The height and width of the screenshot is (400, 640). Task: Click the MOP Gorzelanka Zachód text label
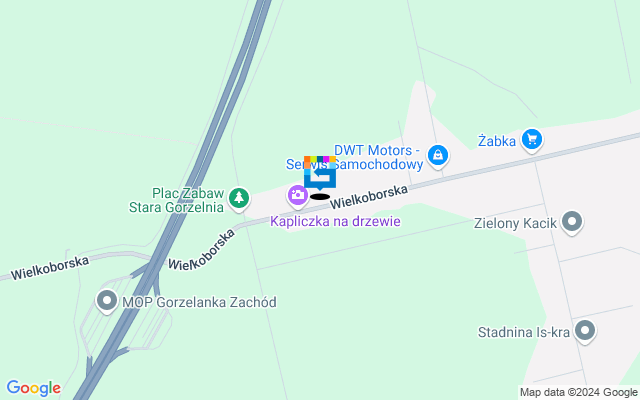click(x=199, y=302)
